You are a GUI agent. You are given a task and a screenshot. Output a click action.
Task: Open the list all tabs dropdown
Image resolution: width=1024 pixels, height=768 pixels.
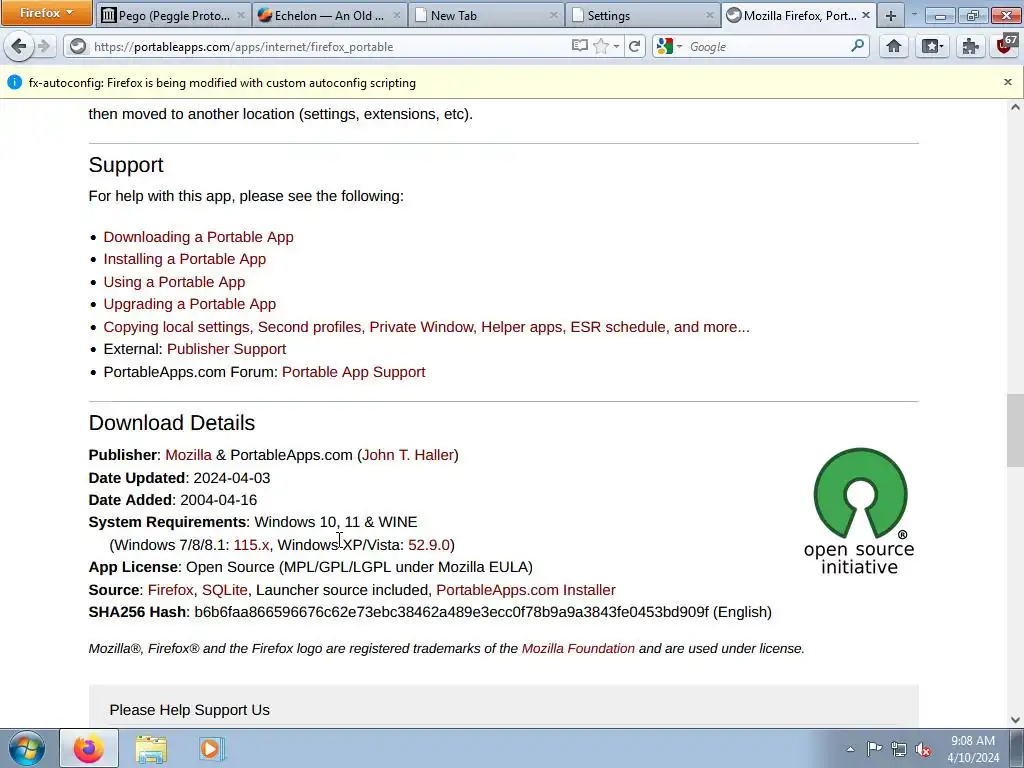[x=914, y=14]
